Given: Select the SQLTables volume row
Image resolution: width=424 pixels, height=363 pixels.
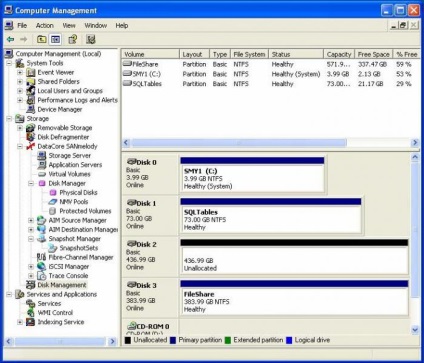Looking at the screenshot, I should click(270, 84).
